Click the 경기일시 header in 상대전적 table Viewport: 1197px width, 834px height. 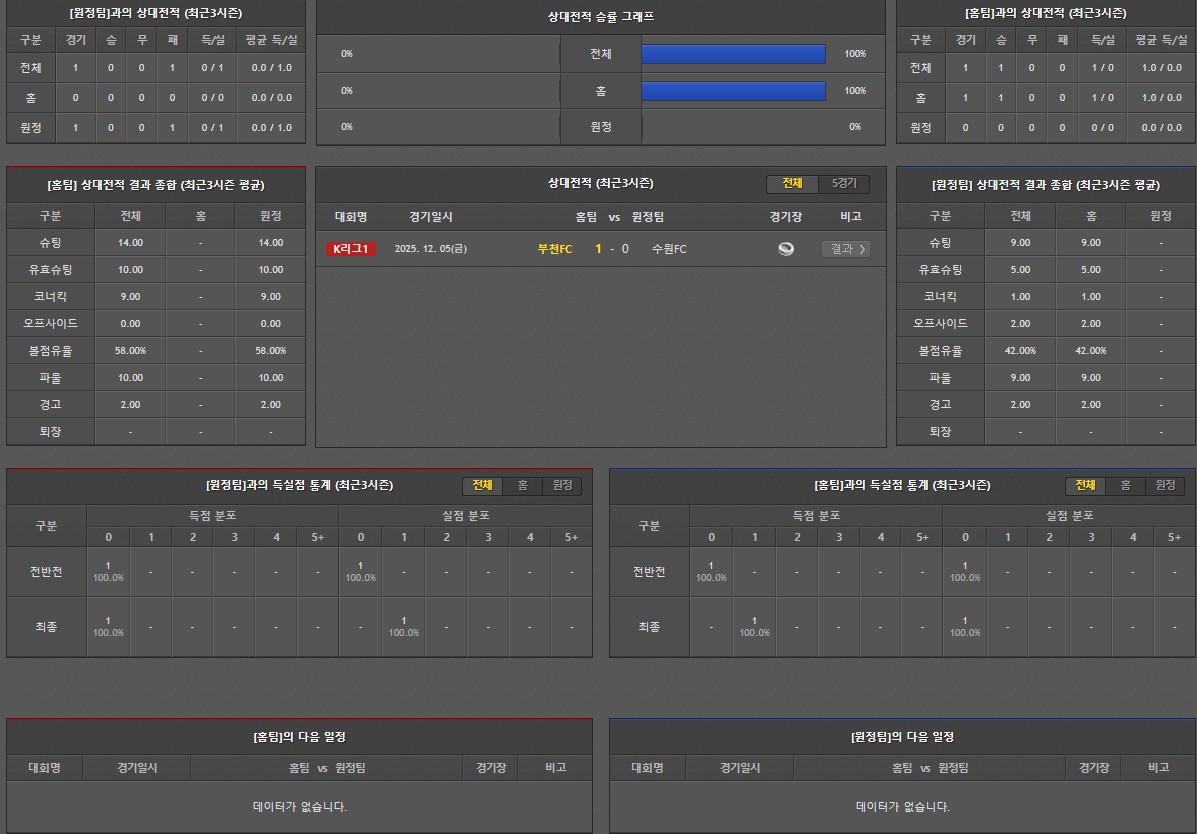(430, 217)
